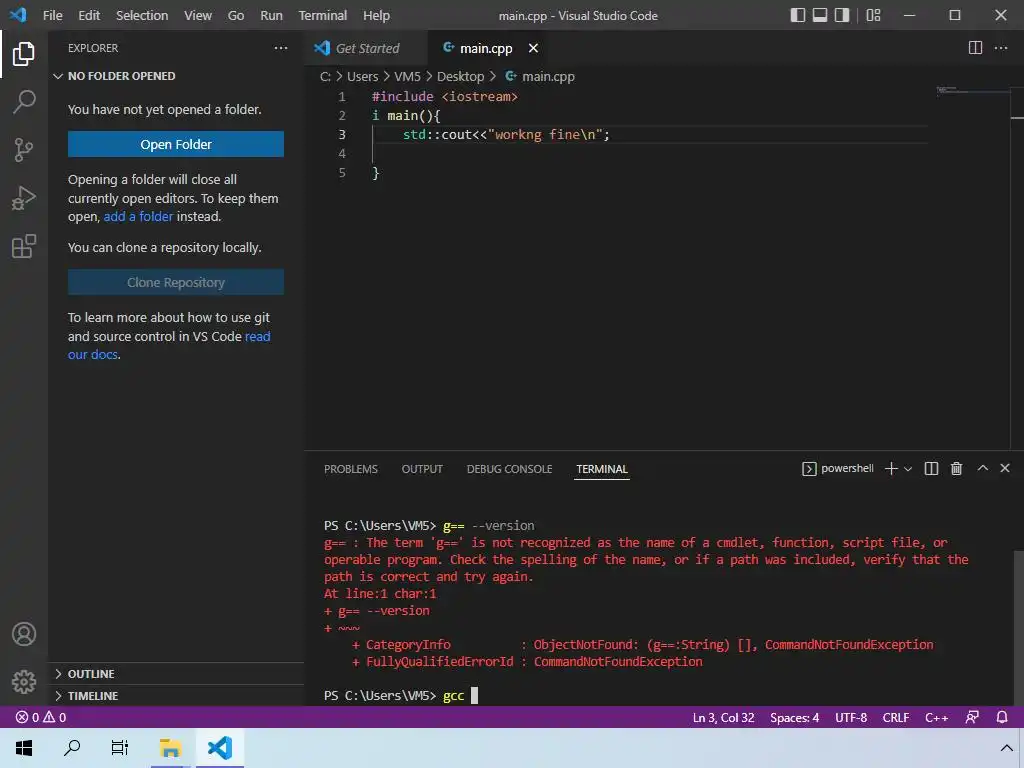Toggle primary side bar layout button
This screenshot has height=768, width=1024.
[797, 15]
